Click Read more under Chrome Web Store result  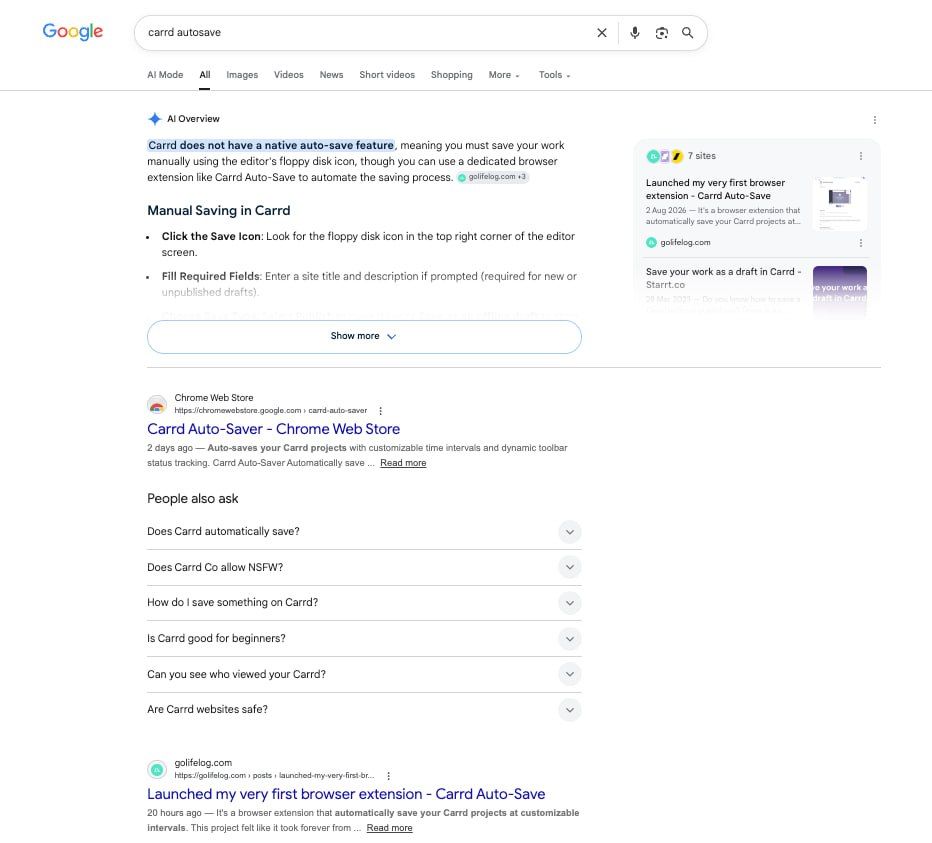pyautogui.click(x=403, y=463)
